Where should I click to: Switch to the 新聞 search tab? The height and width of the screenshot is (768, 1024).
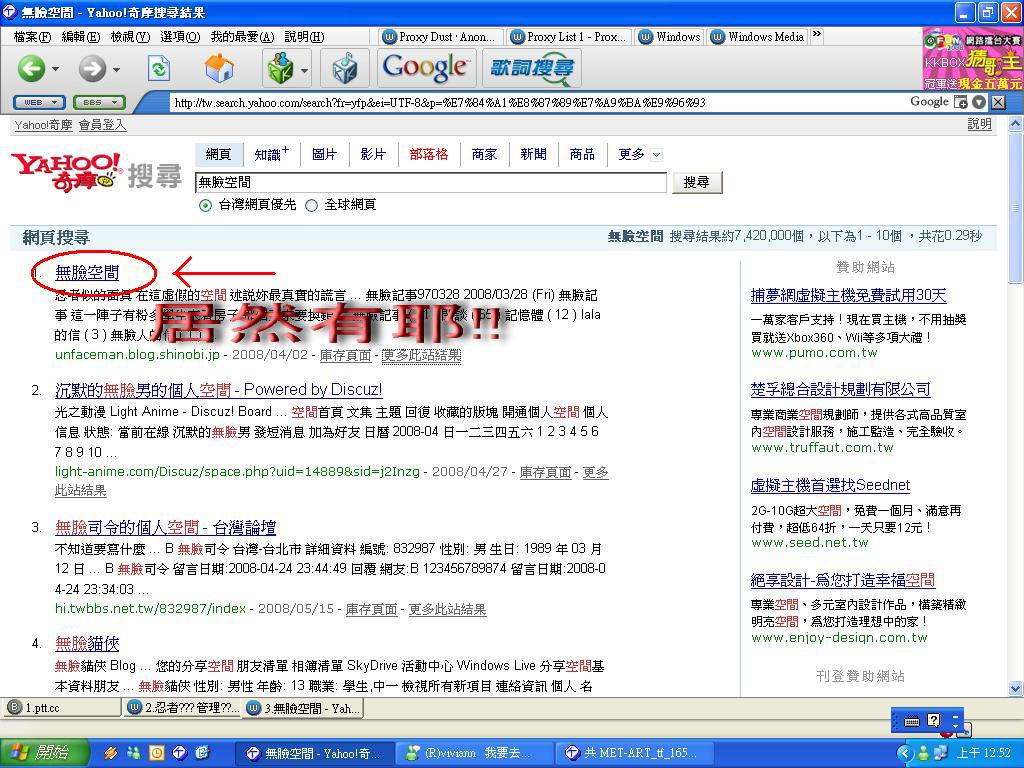[x=533, y=155]
